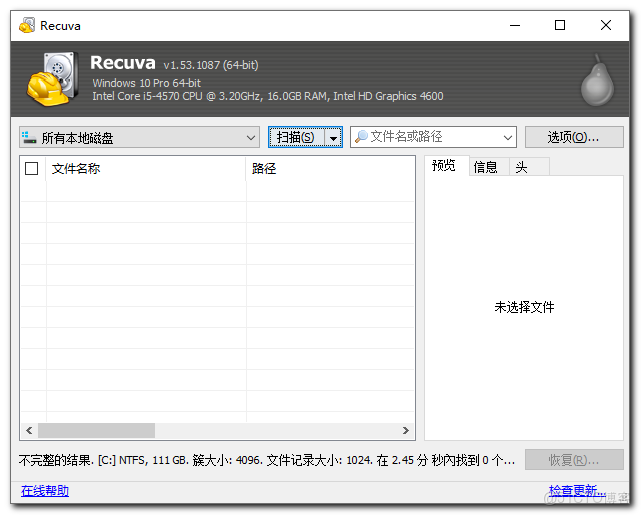This screenshot has width=641, height=515.
Task: Click the Windows 10 Pro 64-bit system text
Action: (x=146, y=83)
